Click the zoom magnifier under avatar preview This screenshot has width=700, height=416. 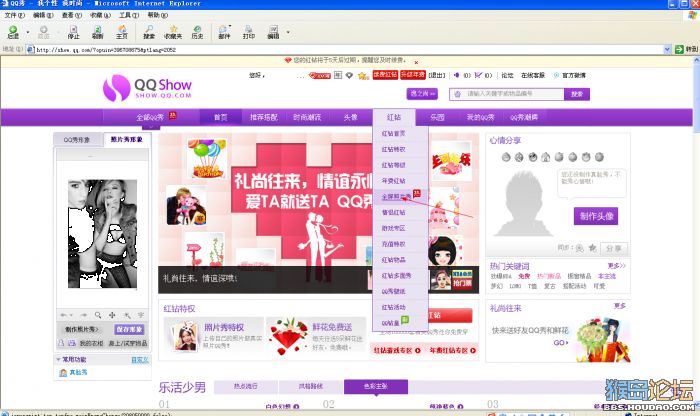(98, 315)
